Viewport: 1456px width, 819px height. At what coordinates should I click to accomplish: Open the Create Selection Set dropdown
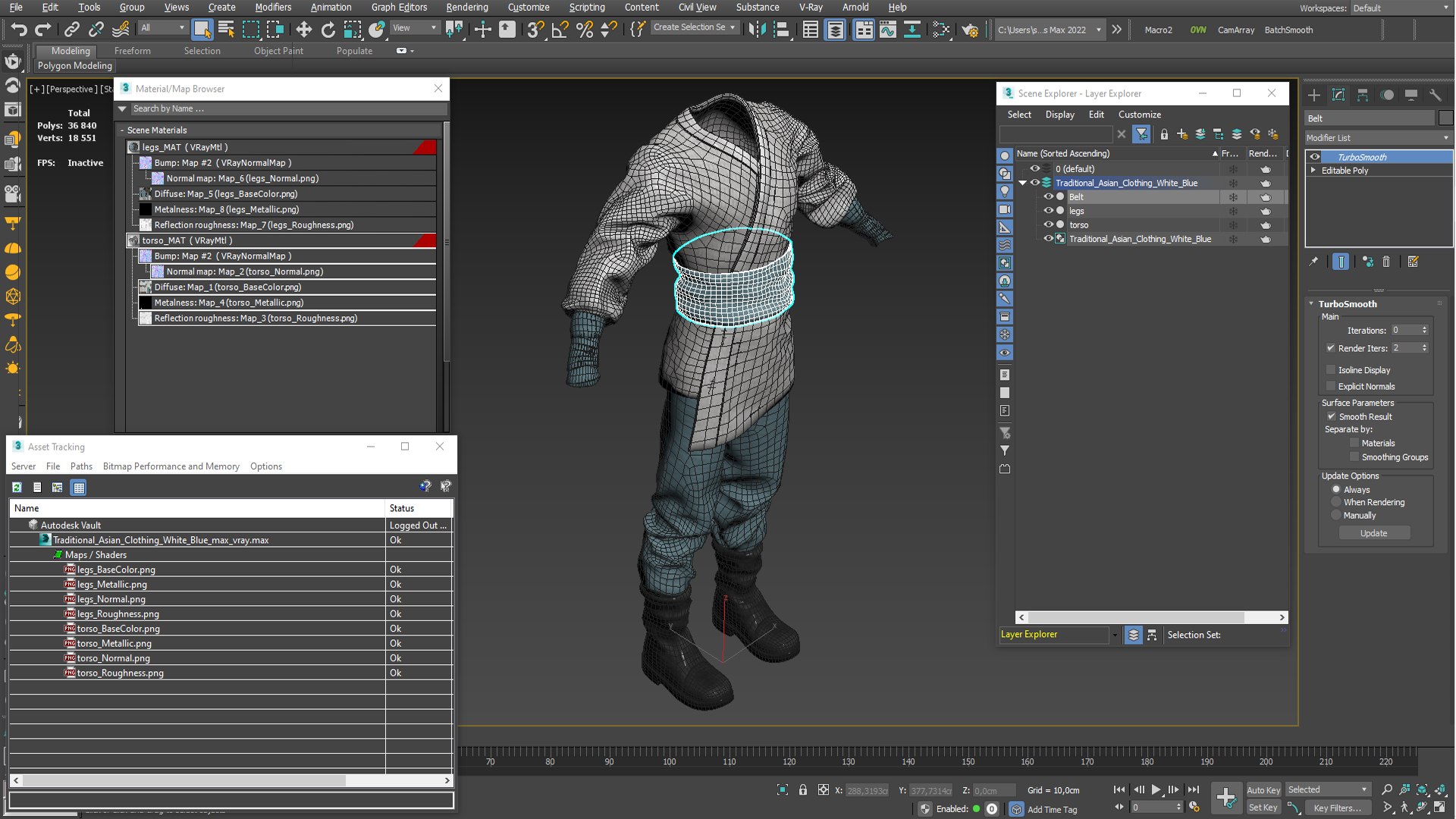pyautogui.click(x=694, y=27)
